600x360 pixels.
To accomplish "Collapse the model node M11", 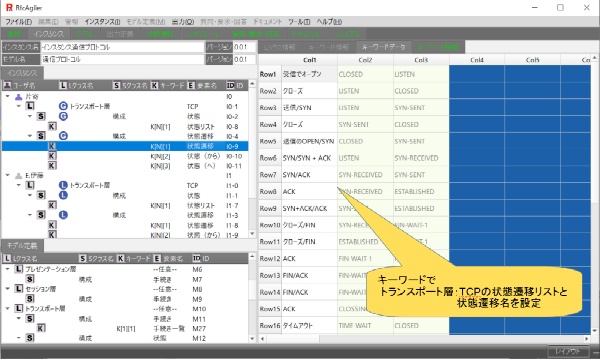I will pos(19,318).
